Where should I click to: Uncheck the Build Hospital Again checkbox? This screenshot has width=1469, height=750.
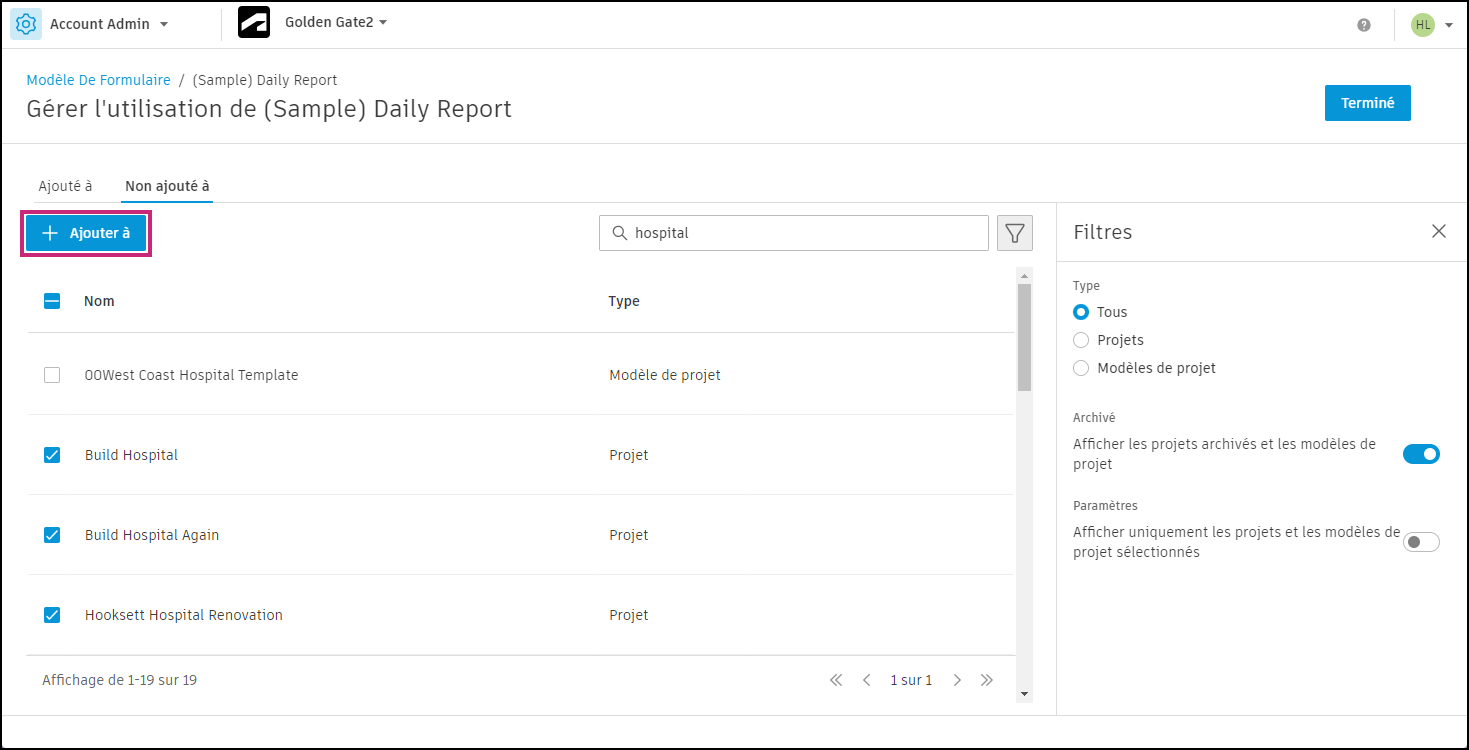point(52,535)
